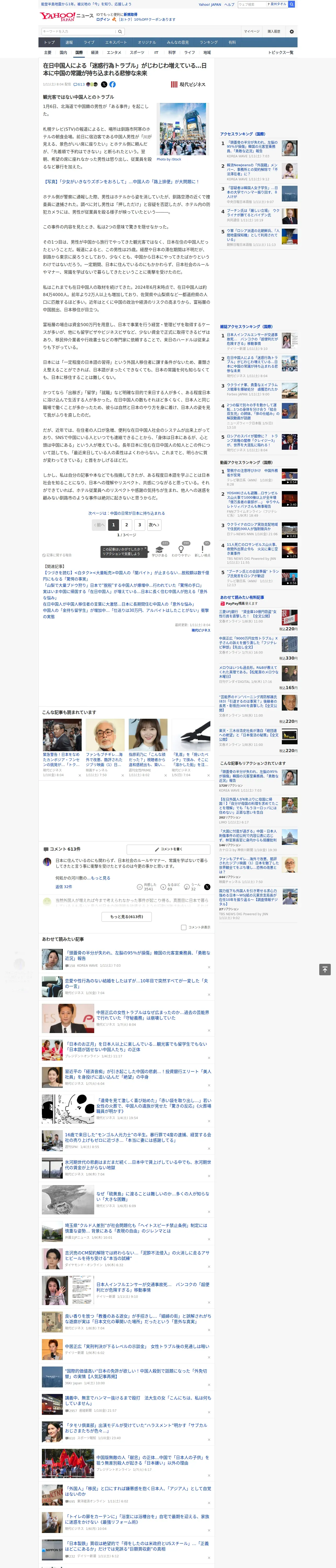Switch to the エキスパート tab

point(116,43)
